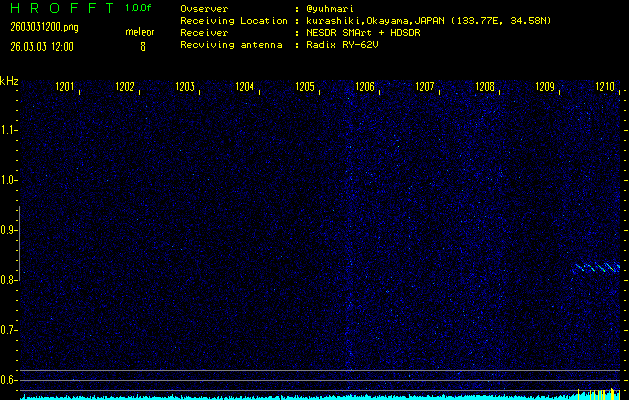This screenshot has width=629, height=400.
Task: Select the meteor count value 8
Action: (142, 46)
